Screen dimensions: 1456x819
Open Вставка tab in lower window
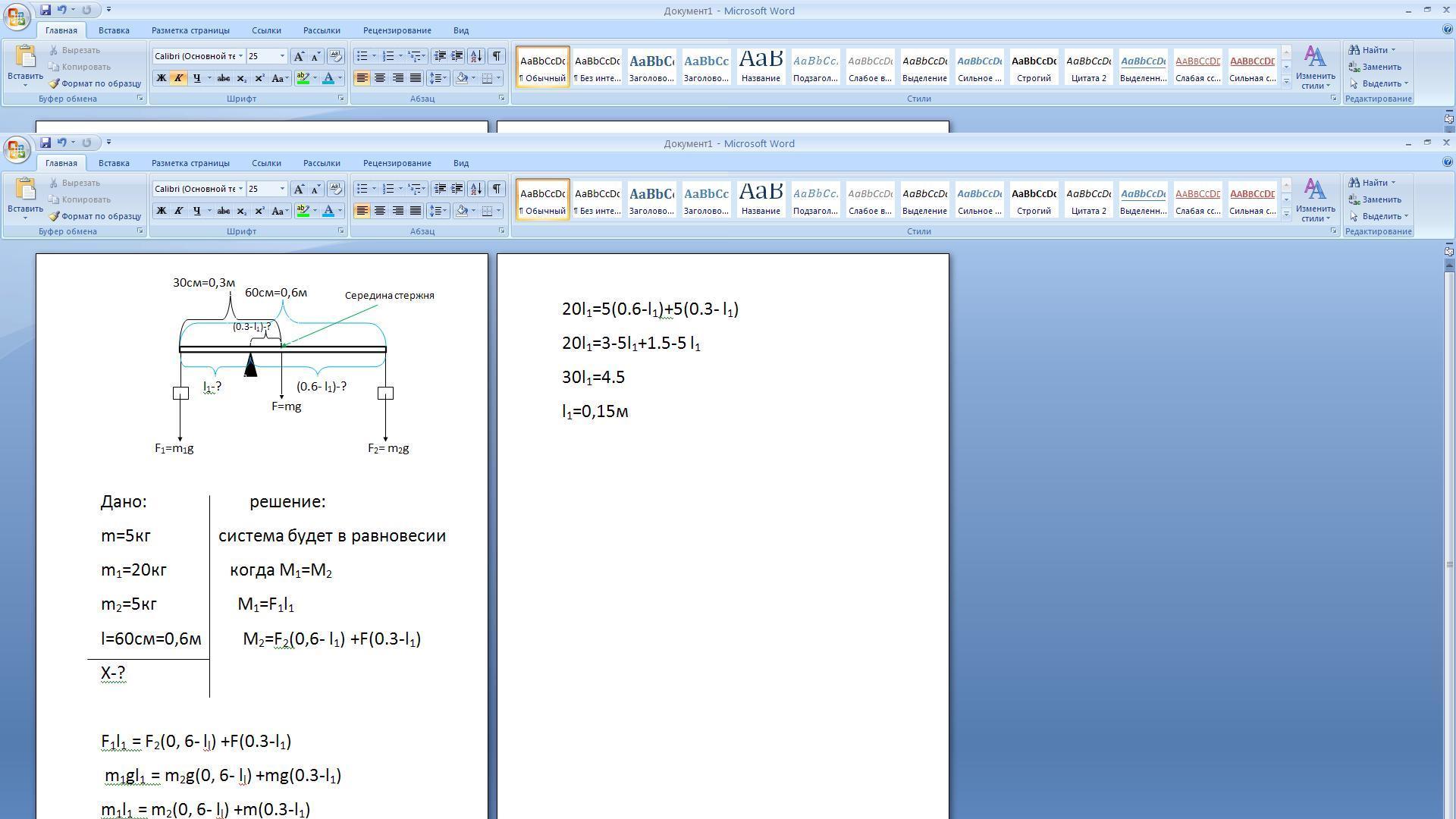point(114,163)
